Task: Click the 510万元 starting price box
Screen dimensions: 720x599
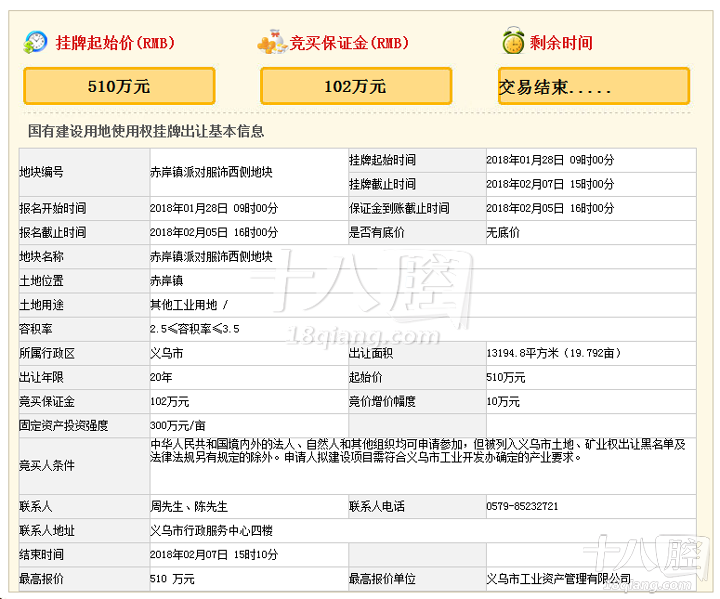Action: pyautogui.click(x=119, y=86)
